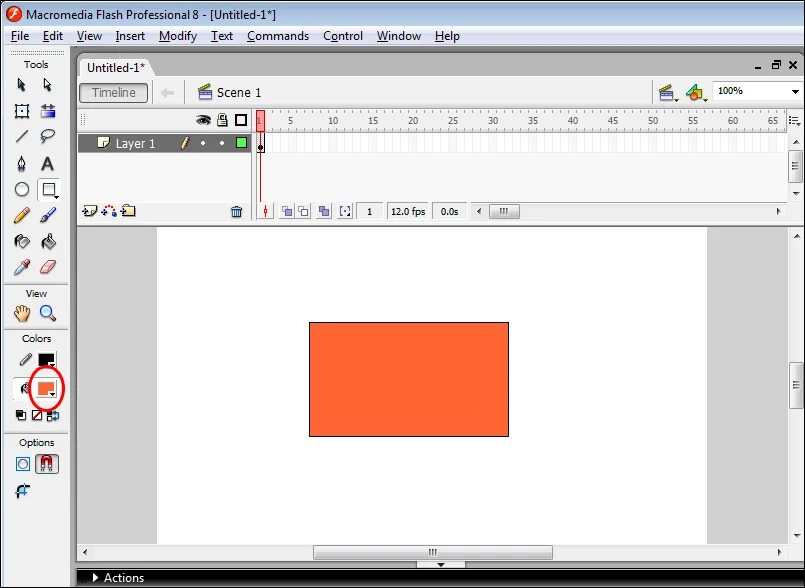
Task: Pick the Lasso tool
Action: tap(48, 136)
